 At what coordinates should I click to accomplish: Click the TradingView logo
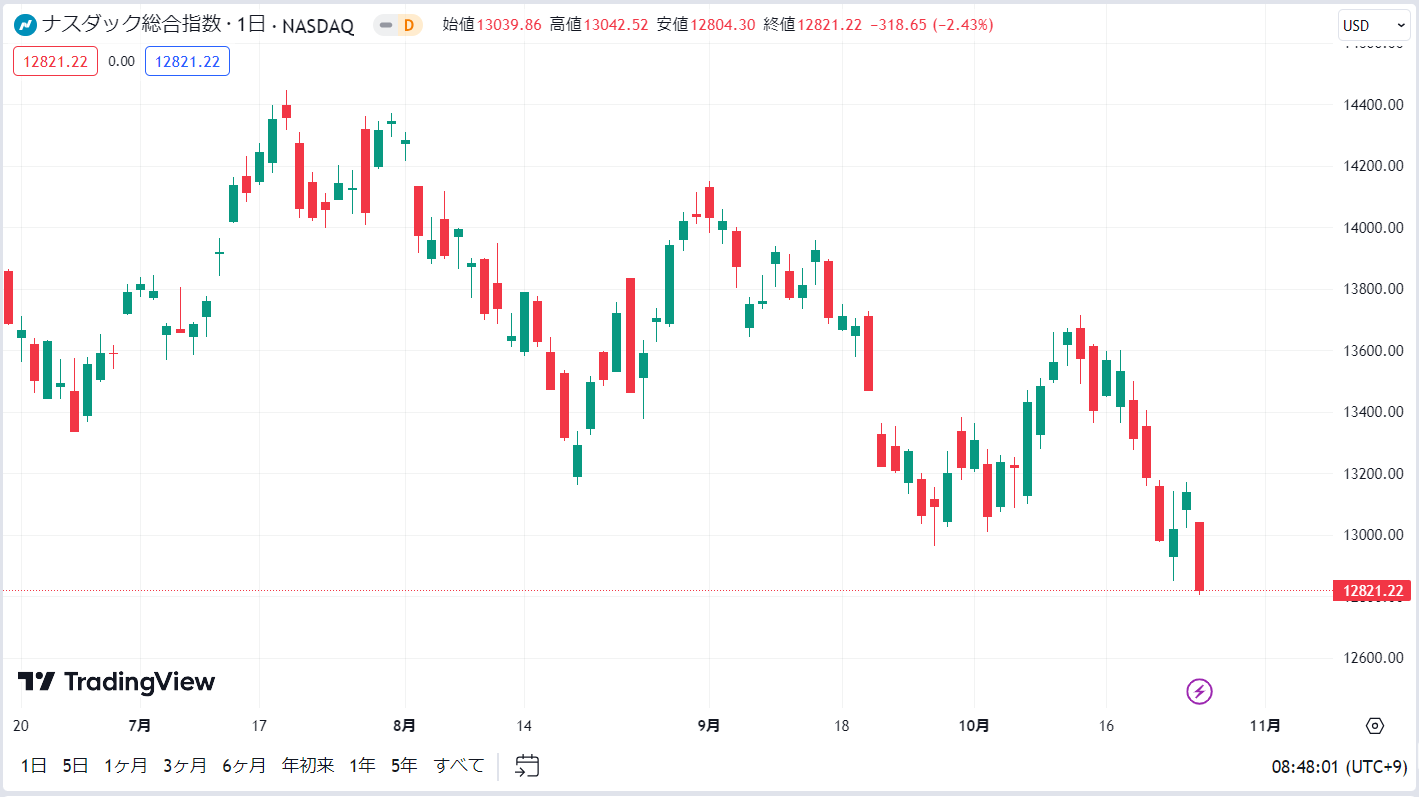click(x=116, y=682)
